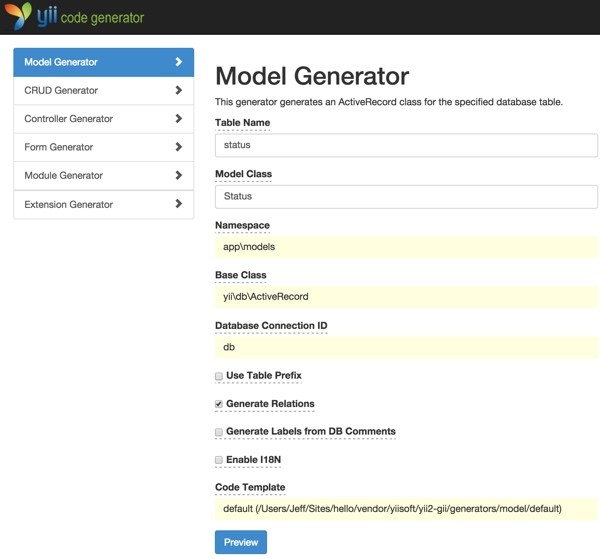Screen dimensions: 600x559
Task: Click the chevron arrow beside Module Generator
Action: (178, 175)
